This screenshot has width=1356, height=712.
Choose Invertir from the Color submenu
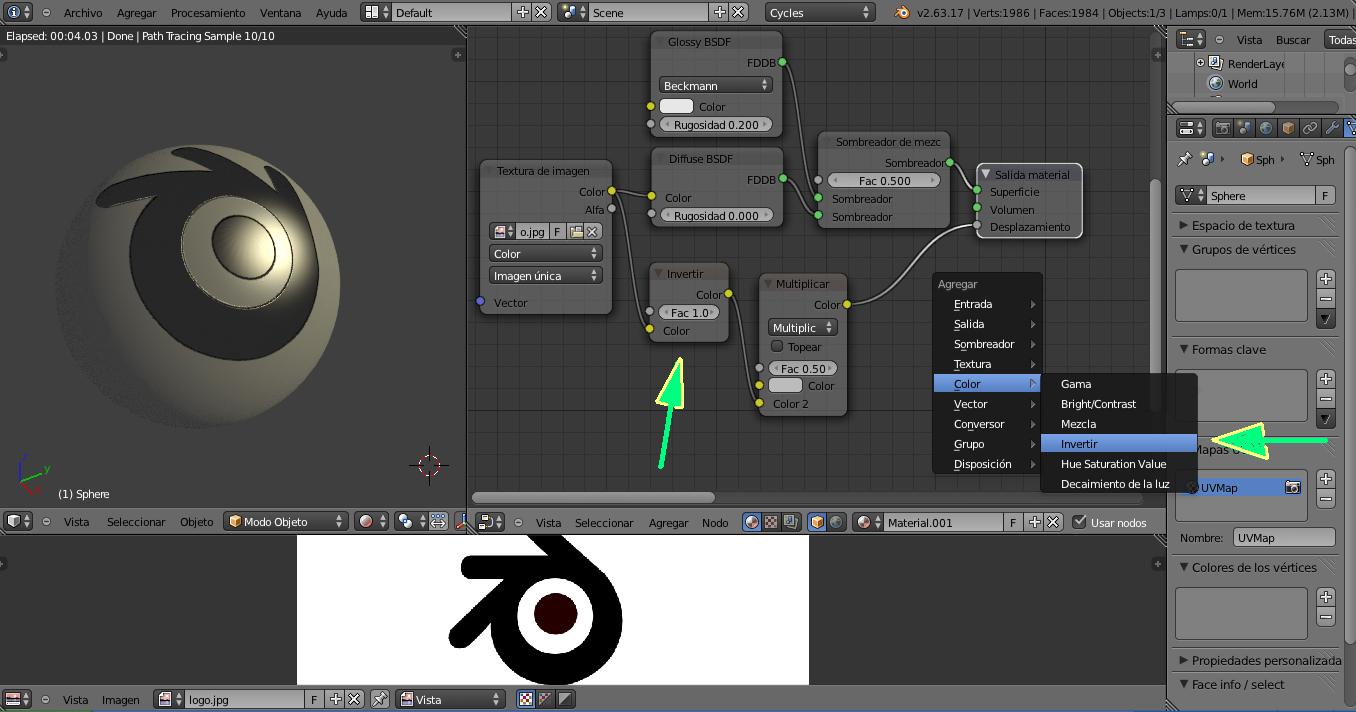pos(1080,444)
